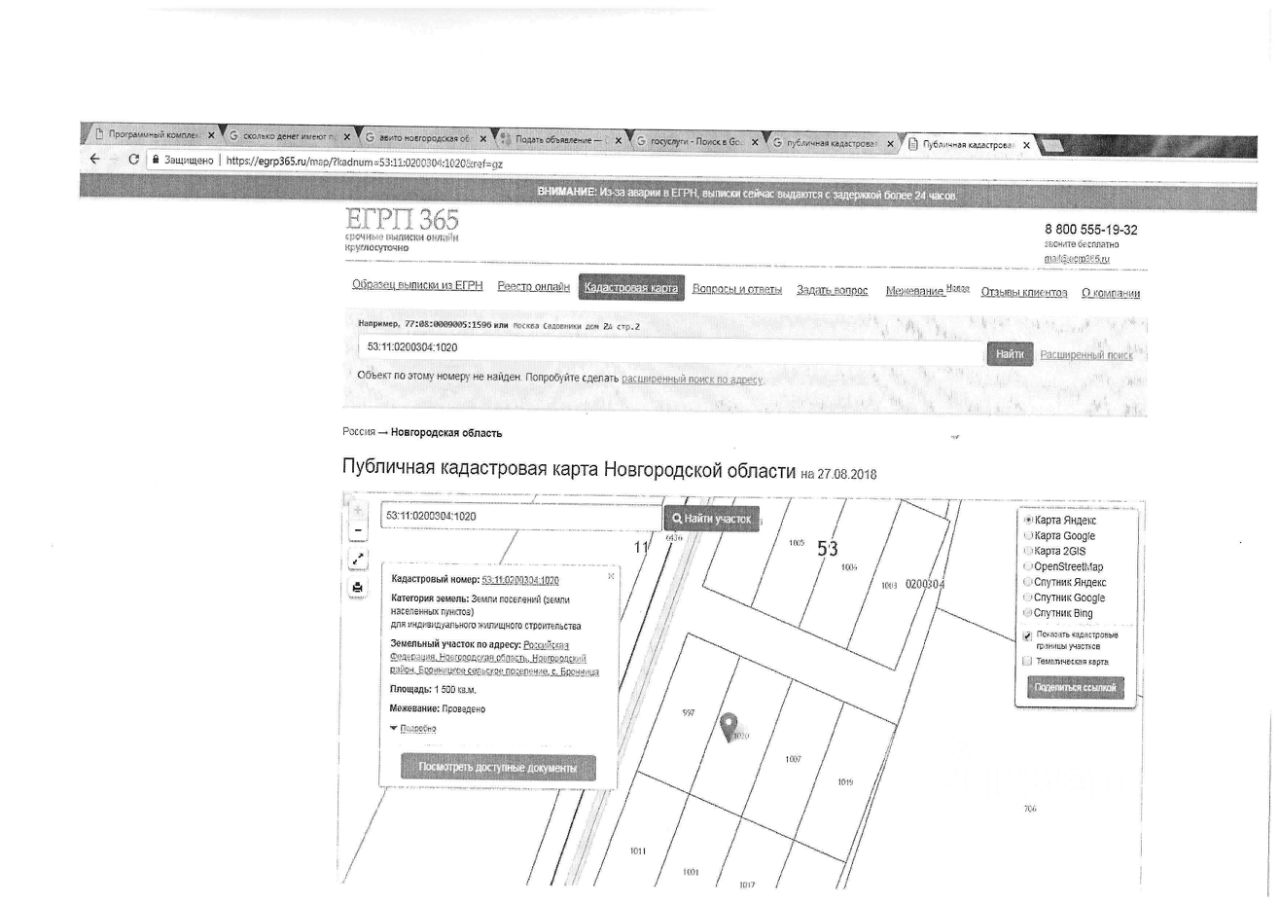Reload the current page
This screenshot has width=1280, height=905.
pyautogui.click(x=133, y=159)
